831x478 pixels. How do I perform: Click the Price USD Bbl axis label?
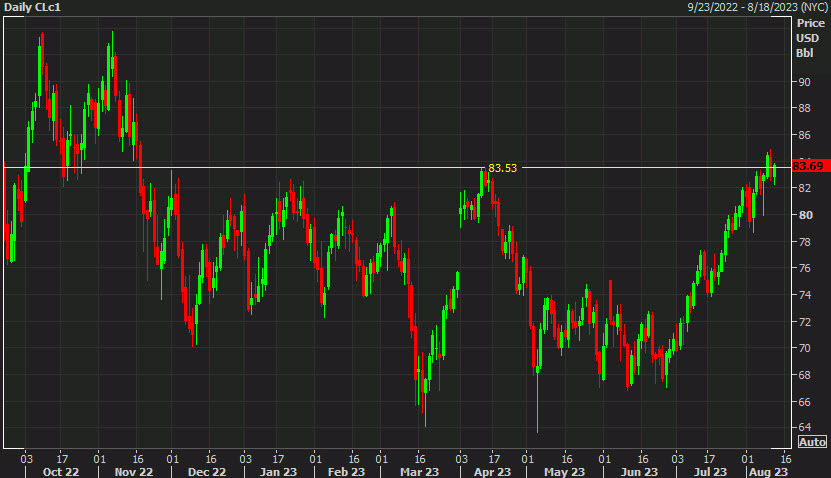click(x=810, y=38)
